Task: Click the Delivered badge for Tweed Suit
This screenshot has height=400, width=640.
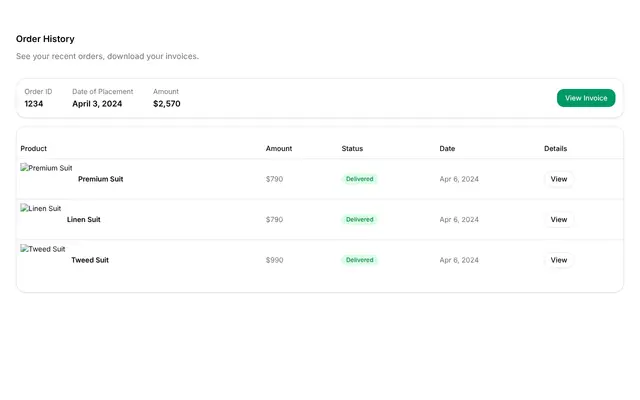Action: pos(360,260)
